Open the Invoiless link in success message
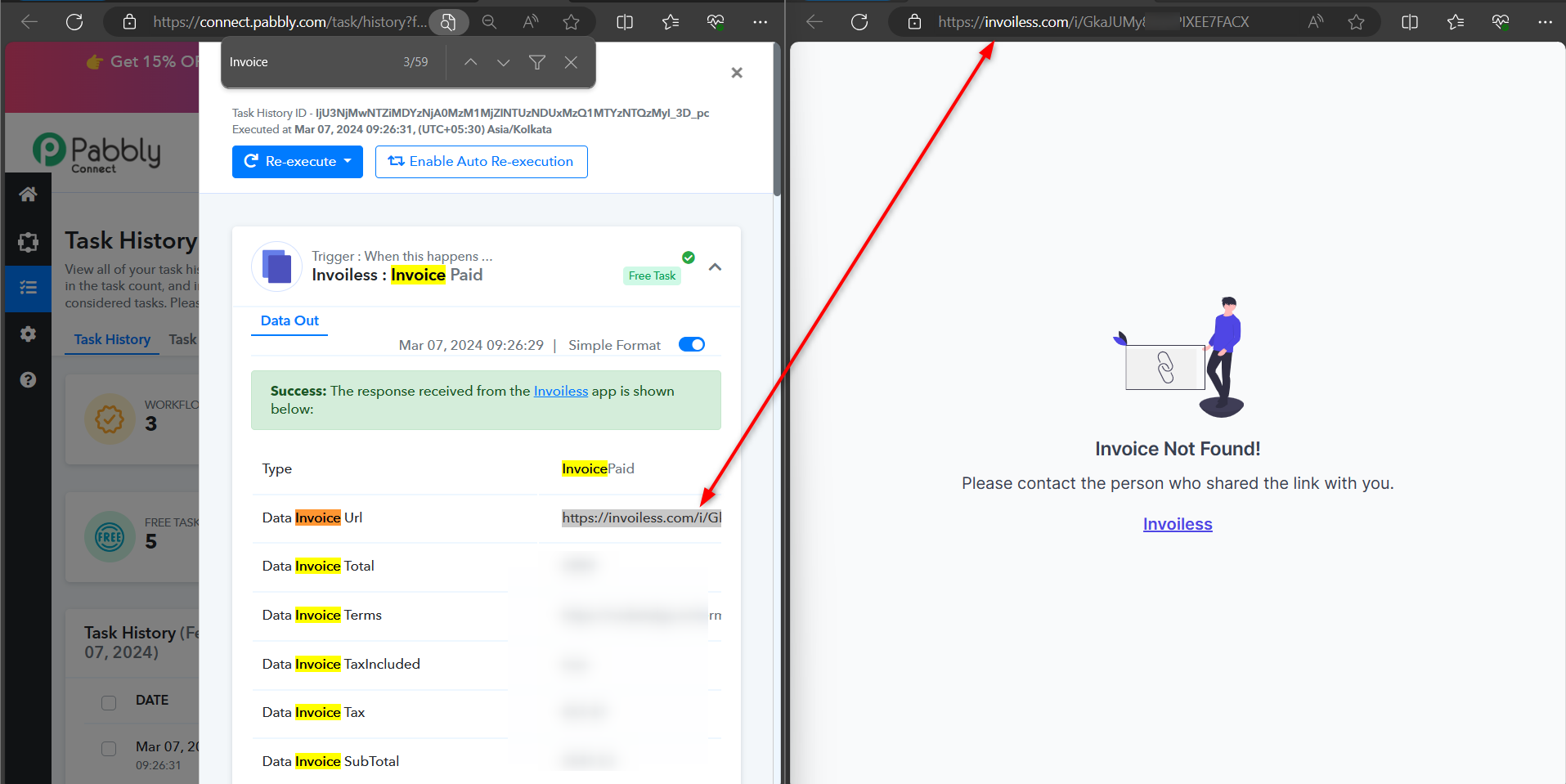This screenshot has height=784, width=1566. click(x=561, y=392)
